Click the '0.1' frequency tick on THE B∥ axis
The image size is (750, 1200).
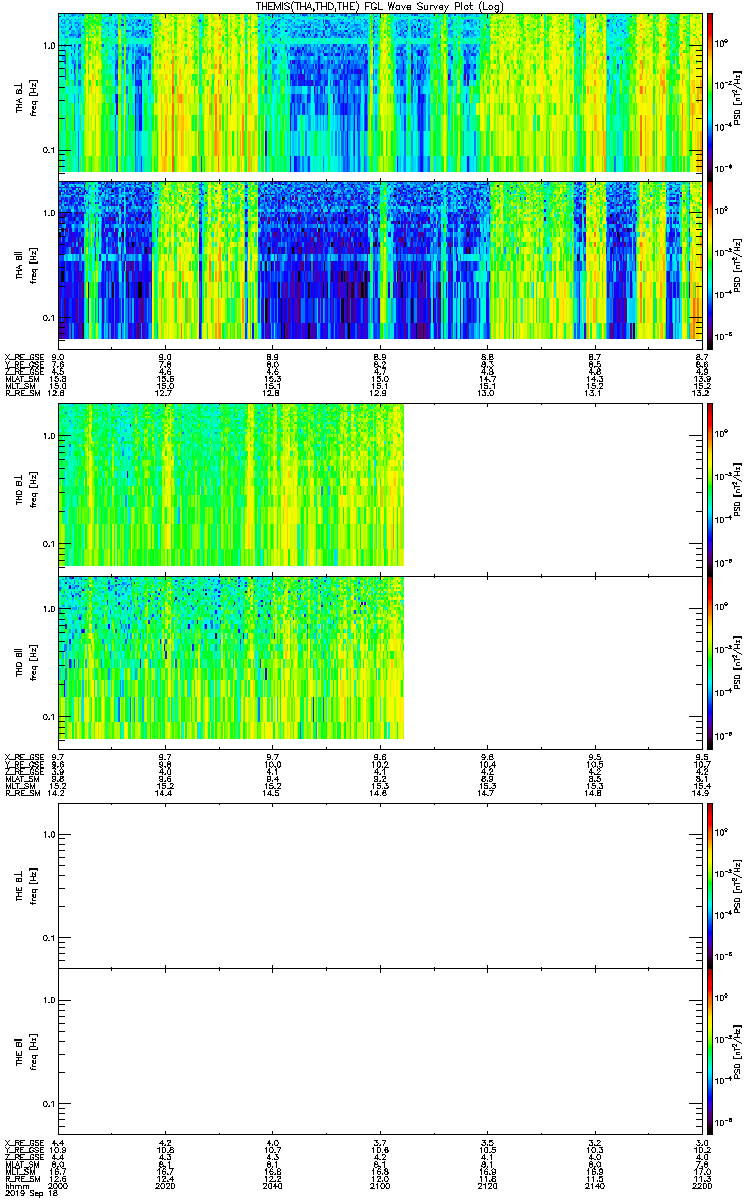pyautogui.click(x=48, y=1104)
